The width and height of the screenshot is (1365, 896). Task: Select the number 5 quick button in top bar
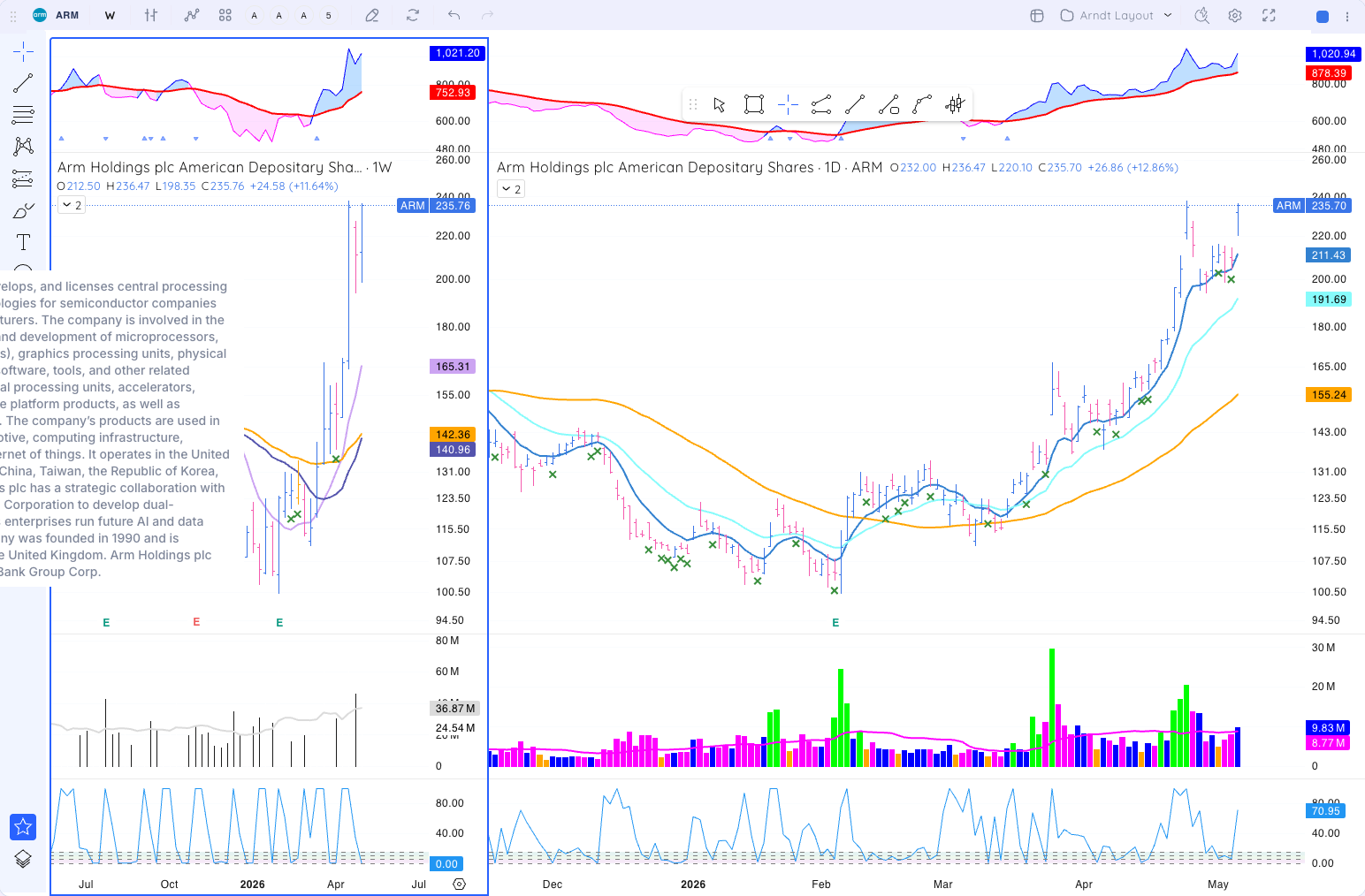coord(329,15)
